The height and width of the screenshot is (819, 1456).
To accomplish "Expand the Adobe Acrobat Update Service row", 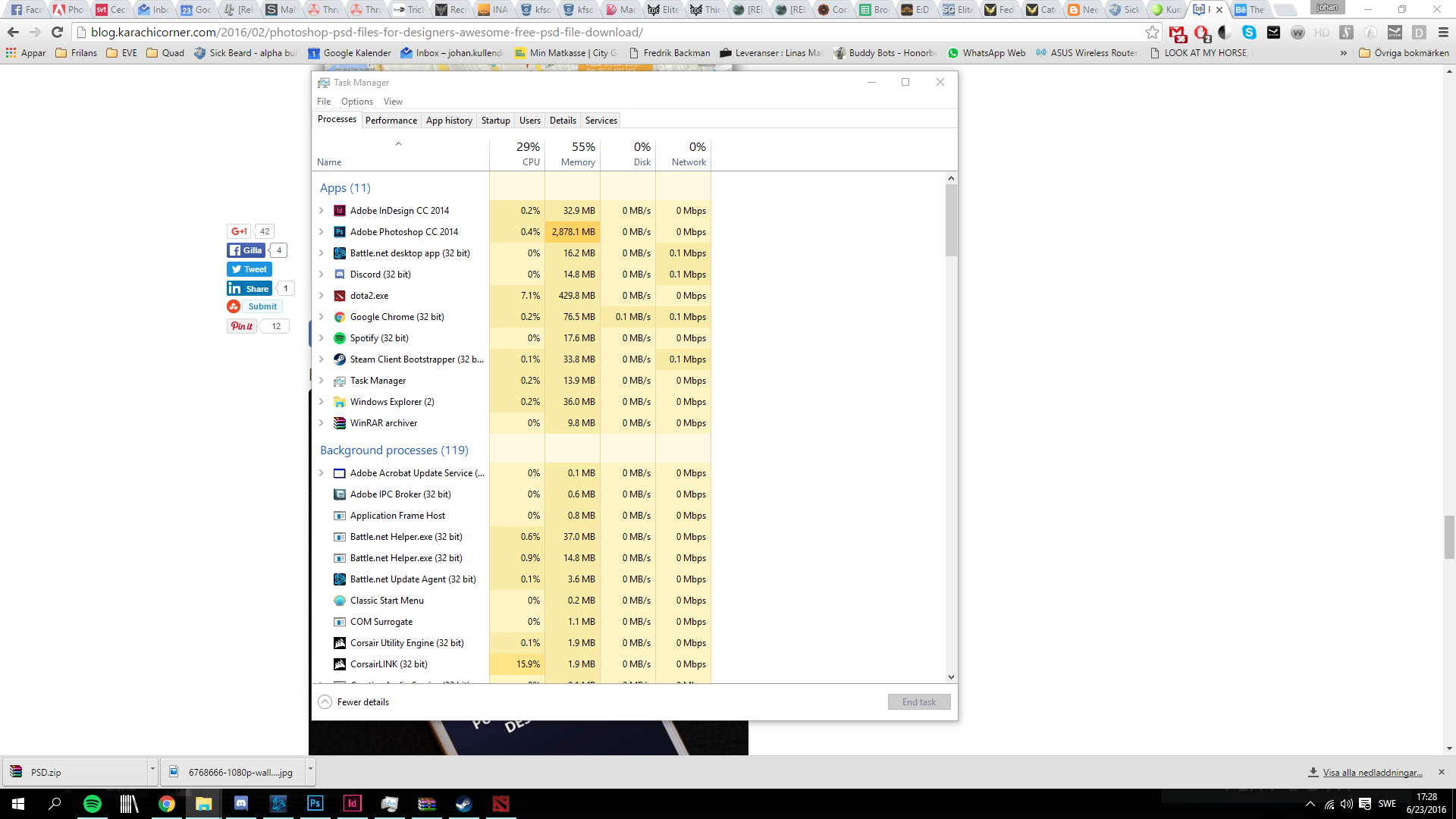I will point(322,473).
